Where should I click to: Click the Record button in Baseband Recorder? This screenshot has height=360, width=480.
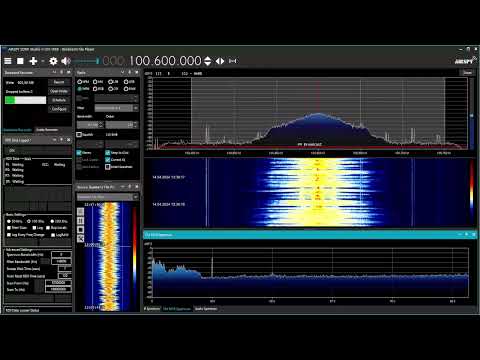tap(59, 82)
